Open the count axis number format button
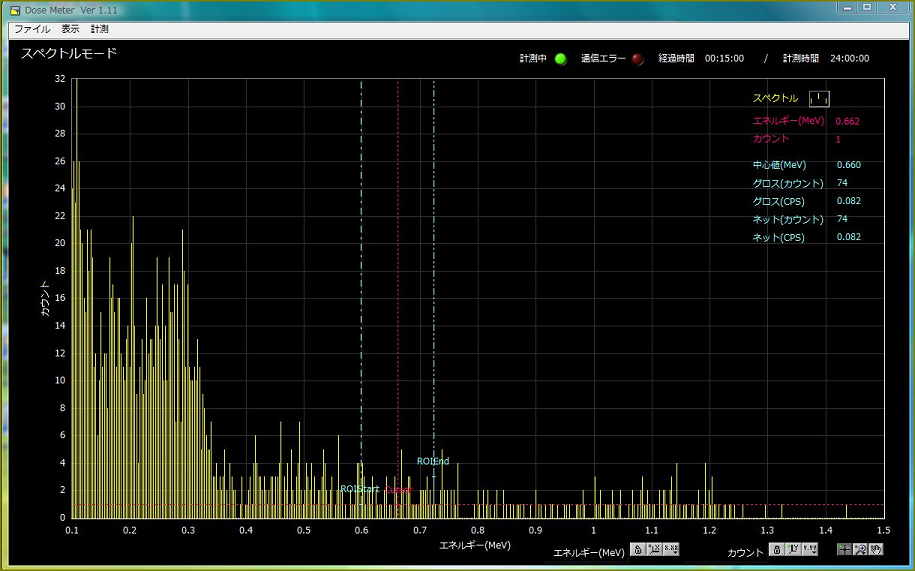The height and width of the screenshot is (571, 915). 810,549
